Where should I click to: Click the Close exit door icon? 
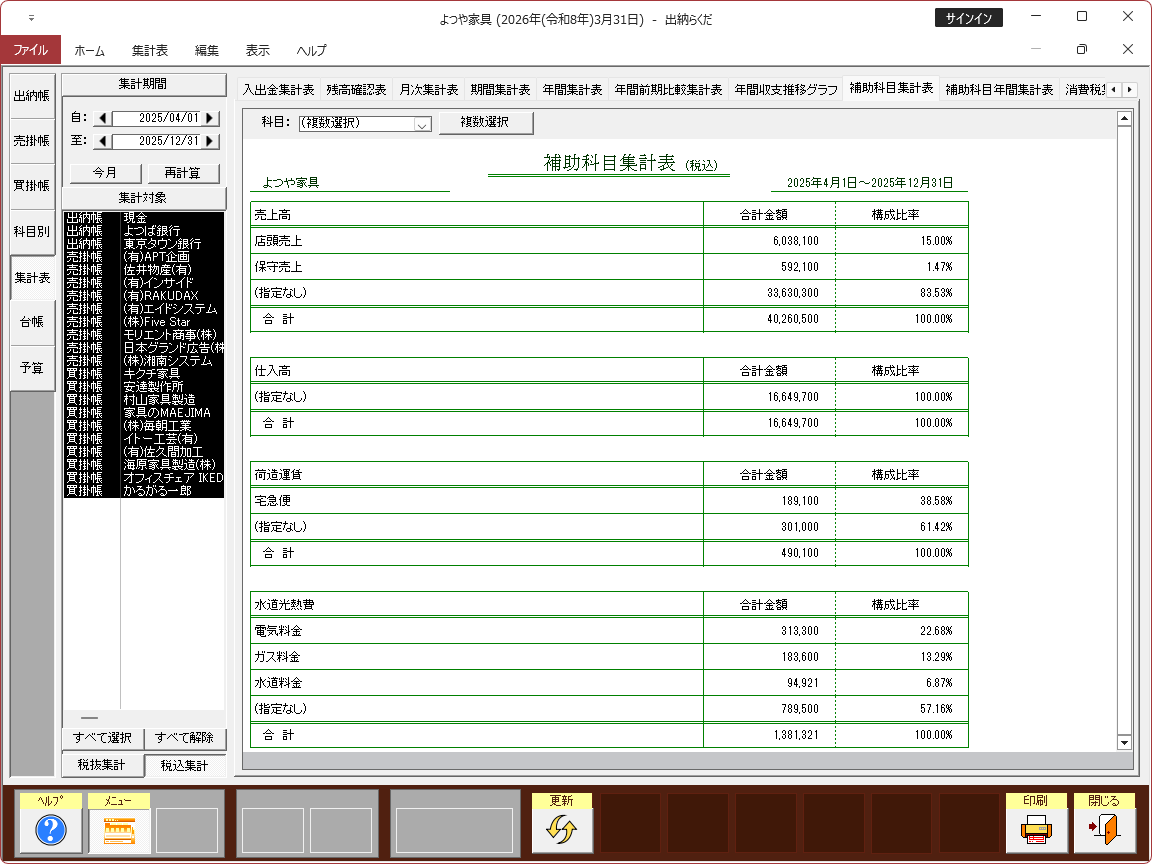coord(1104,830)
